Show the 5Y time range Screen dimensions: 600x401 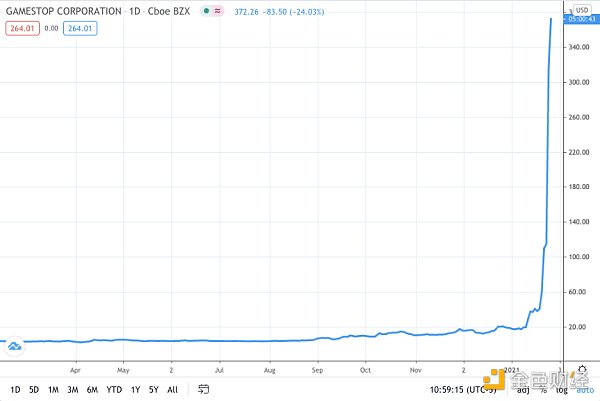pos(152,388)
